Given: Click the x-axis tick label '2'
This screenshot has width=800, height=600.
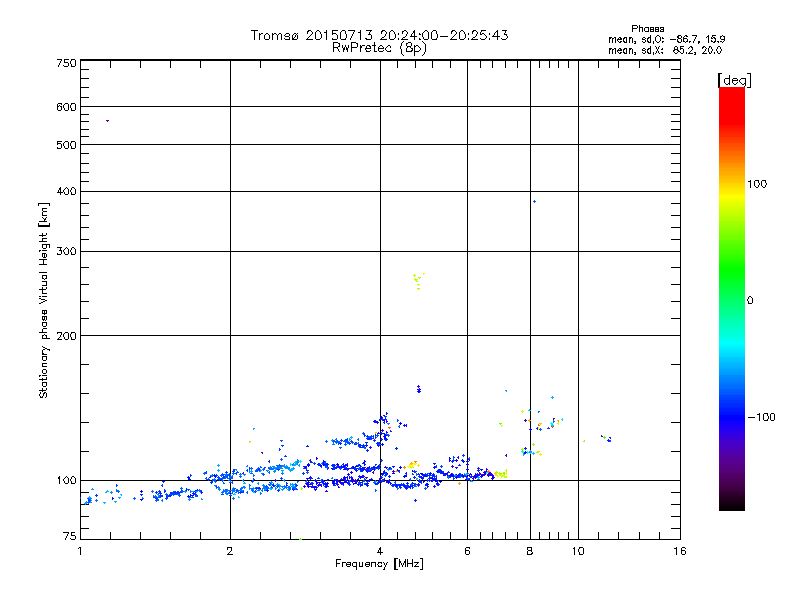Looking at the screenshot, I should [x=230, y=551].
